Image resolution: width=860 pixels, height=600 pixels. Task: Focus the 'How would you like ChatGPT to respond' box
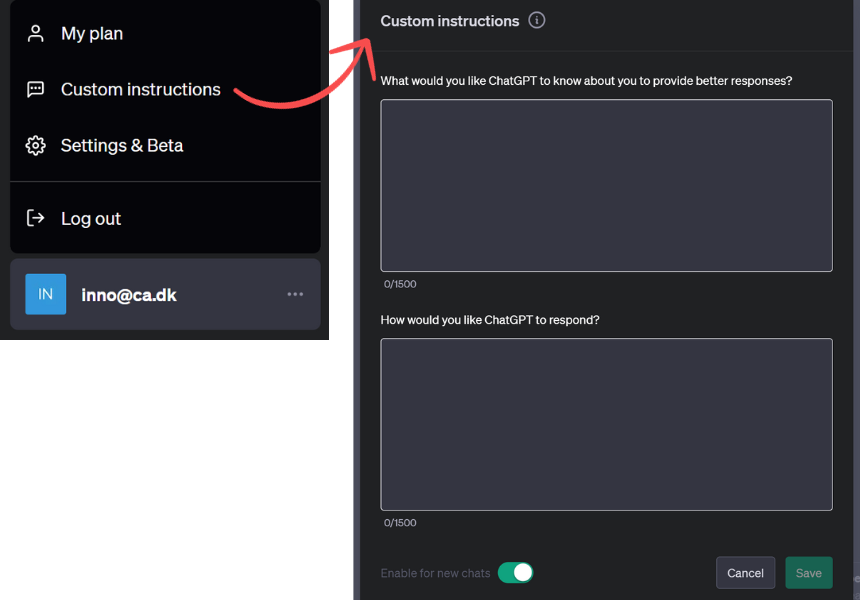[607, 424]
